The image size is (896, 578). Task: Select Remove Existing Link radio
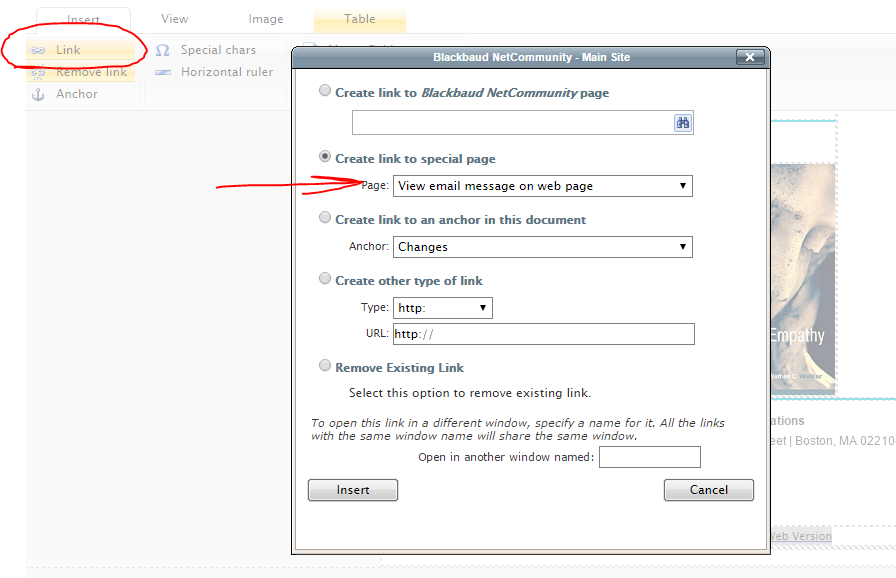point(325,366)
